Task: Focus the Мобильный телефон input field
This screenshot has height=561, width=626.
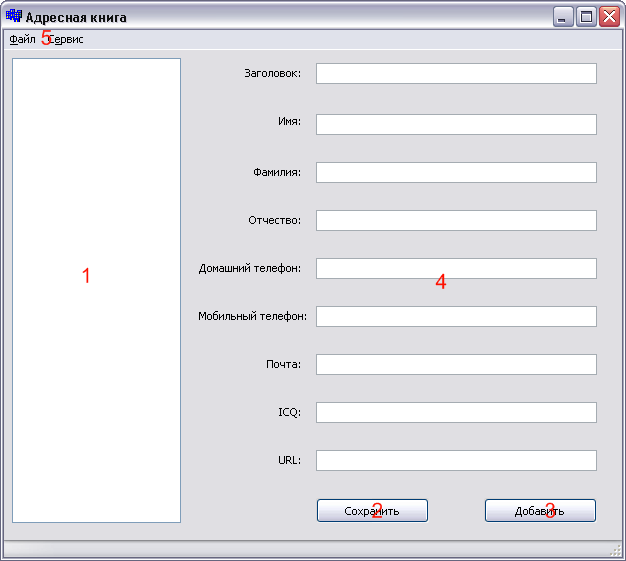Action: [x=456, y=316]
